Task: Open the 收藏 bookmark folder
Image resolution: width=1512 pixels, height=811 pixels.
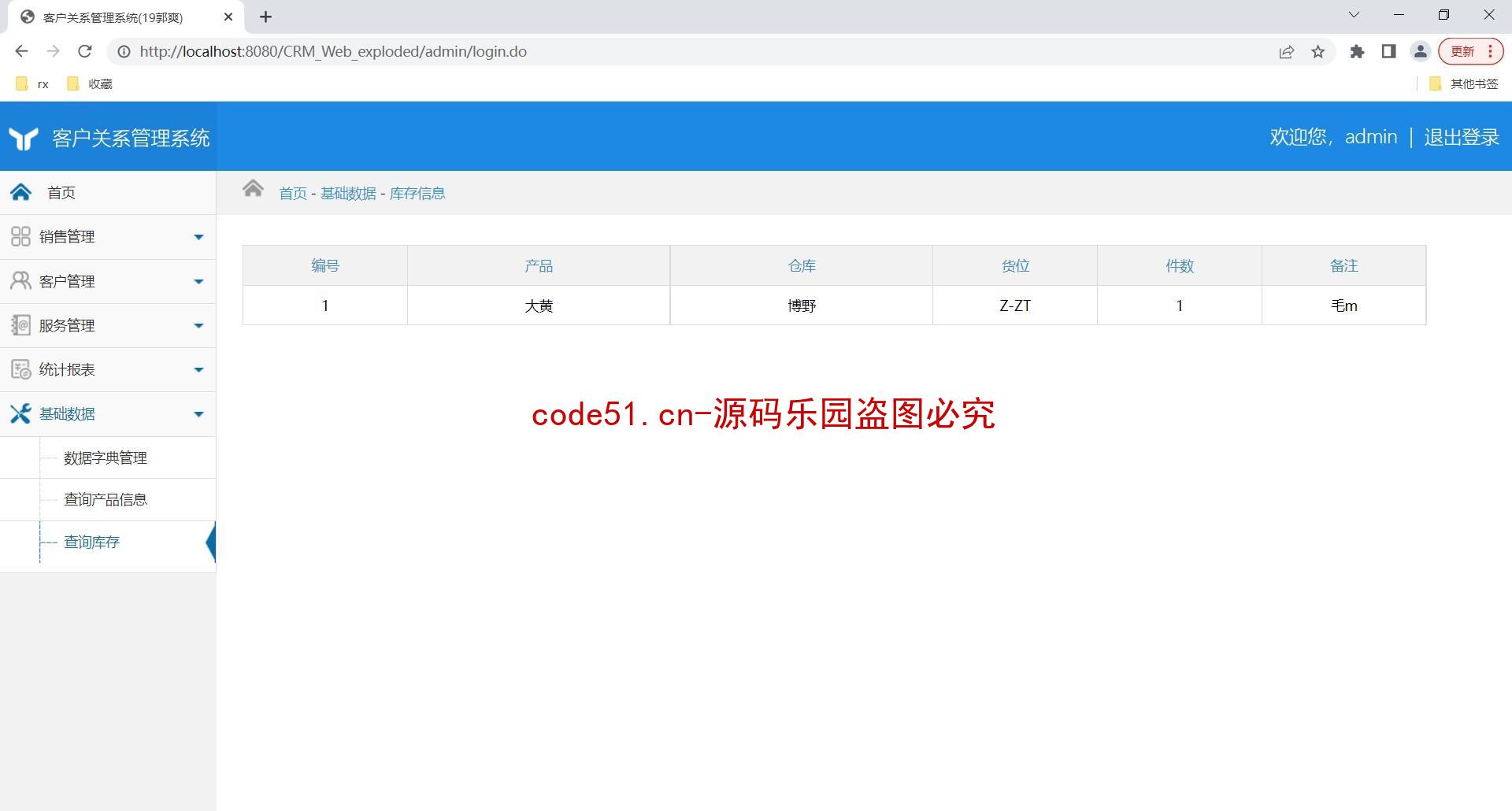Action: pyautogui.click(x=90, y=83)
